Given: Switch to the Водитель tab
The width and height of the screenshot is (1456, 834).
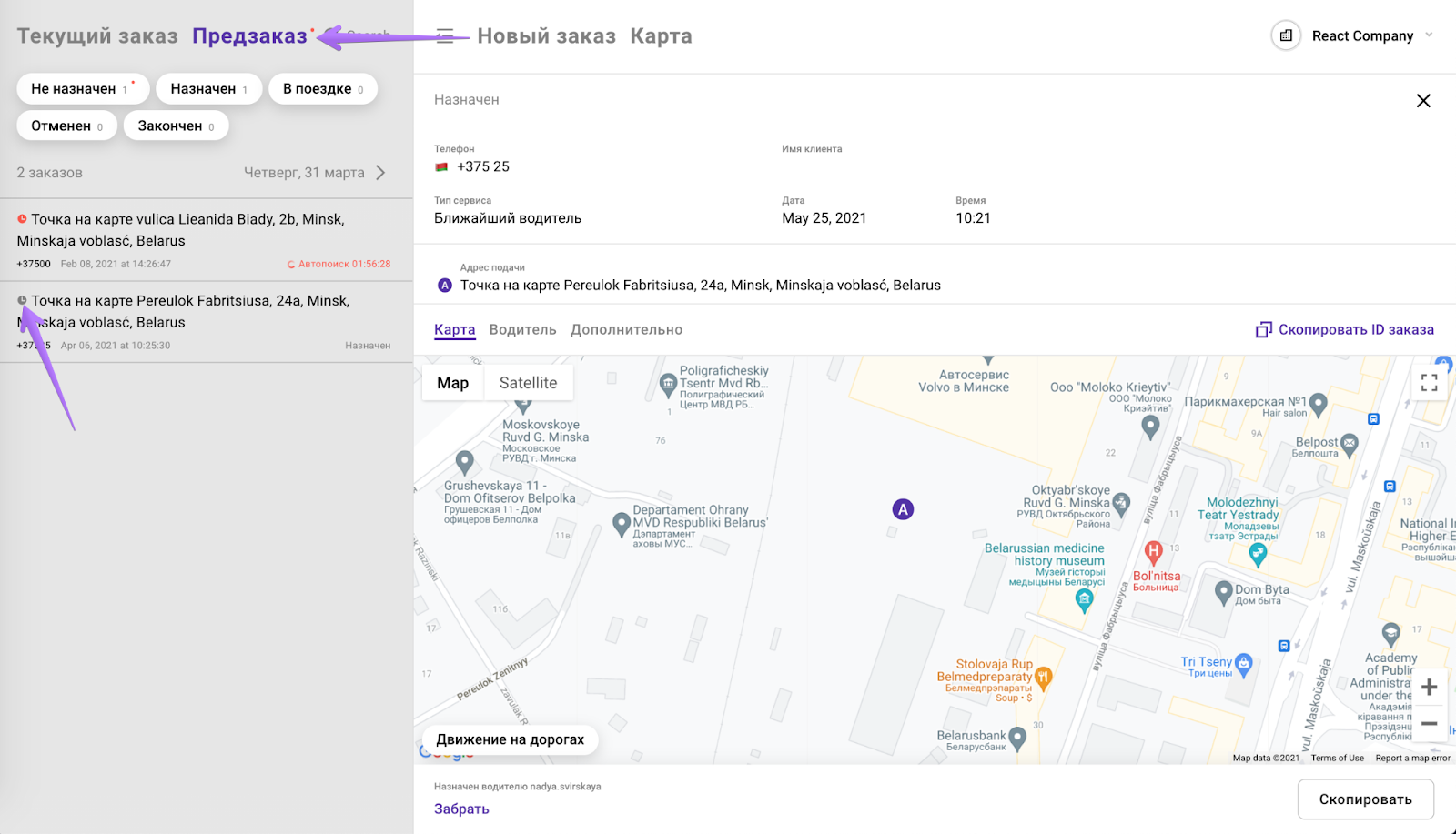Looking at the screenshot, I should 522,330.
